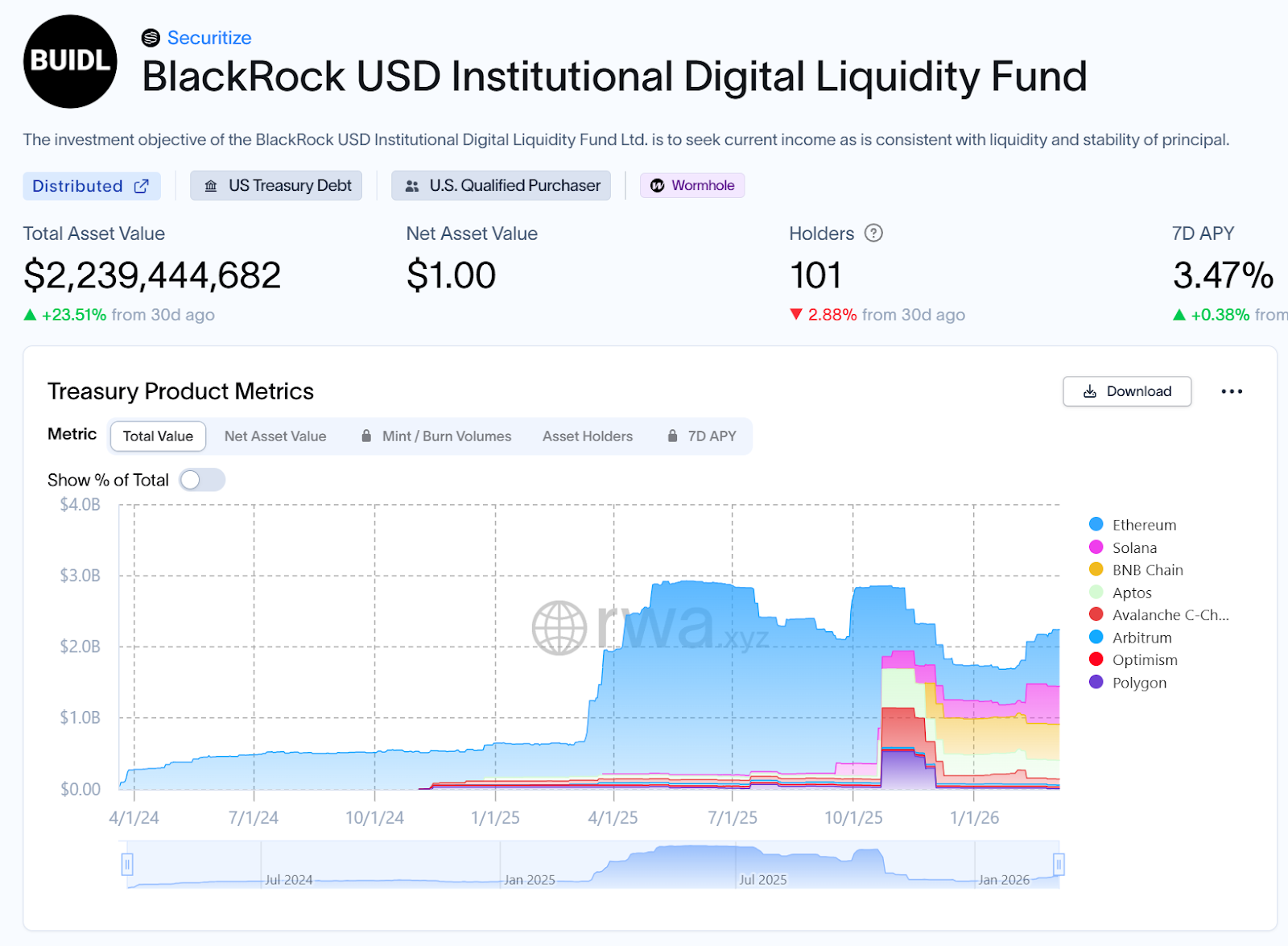Screen dimensions: 1288x946
Task: Click the Total Asset Value $2,239,444,682 figure
Action: [x=152, y=275]
